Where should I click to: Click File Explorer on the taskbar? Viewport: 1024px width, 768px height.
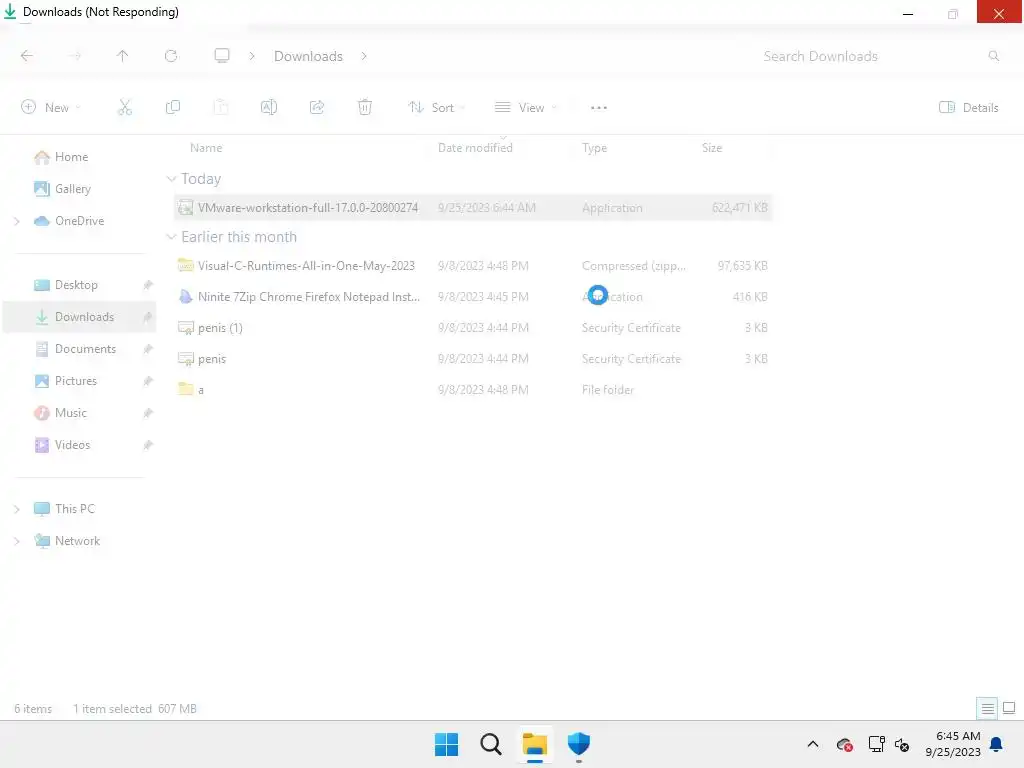tap(535, 744)
